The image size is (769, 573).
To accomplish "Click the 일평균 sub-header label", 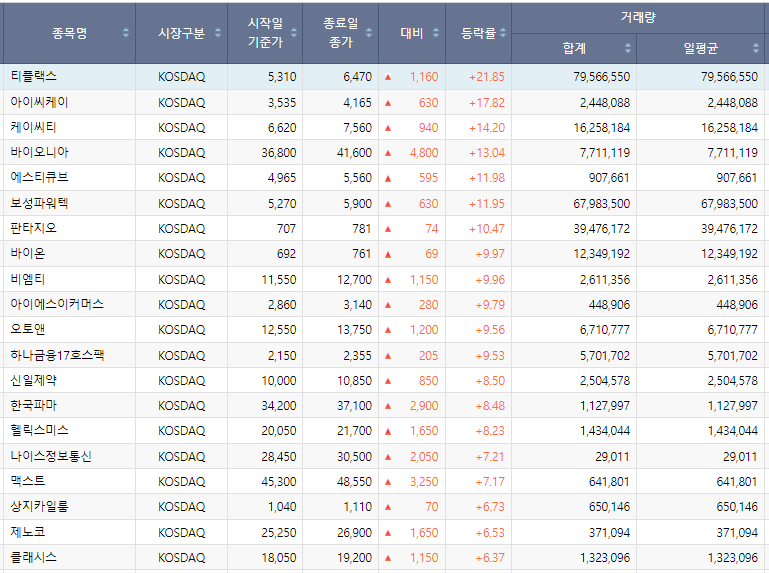I will coord(701,48).
